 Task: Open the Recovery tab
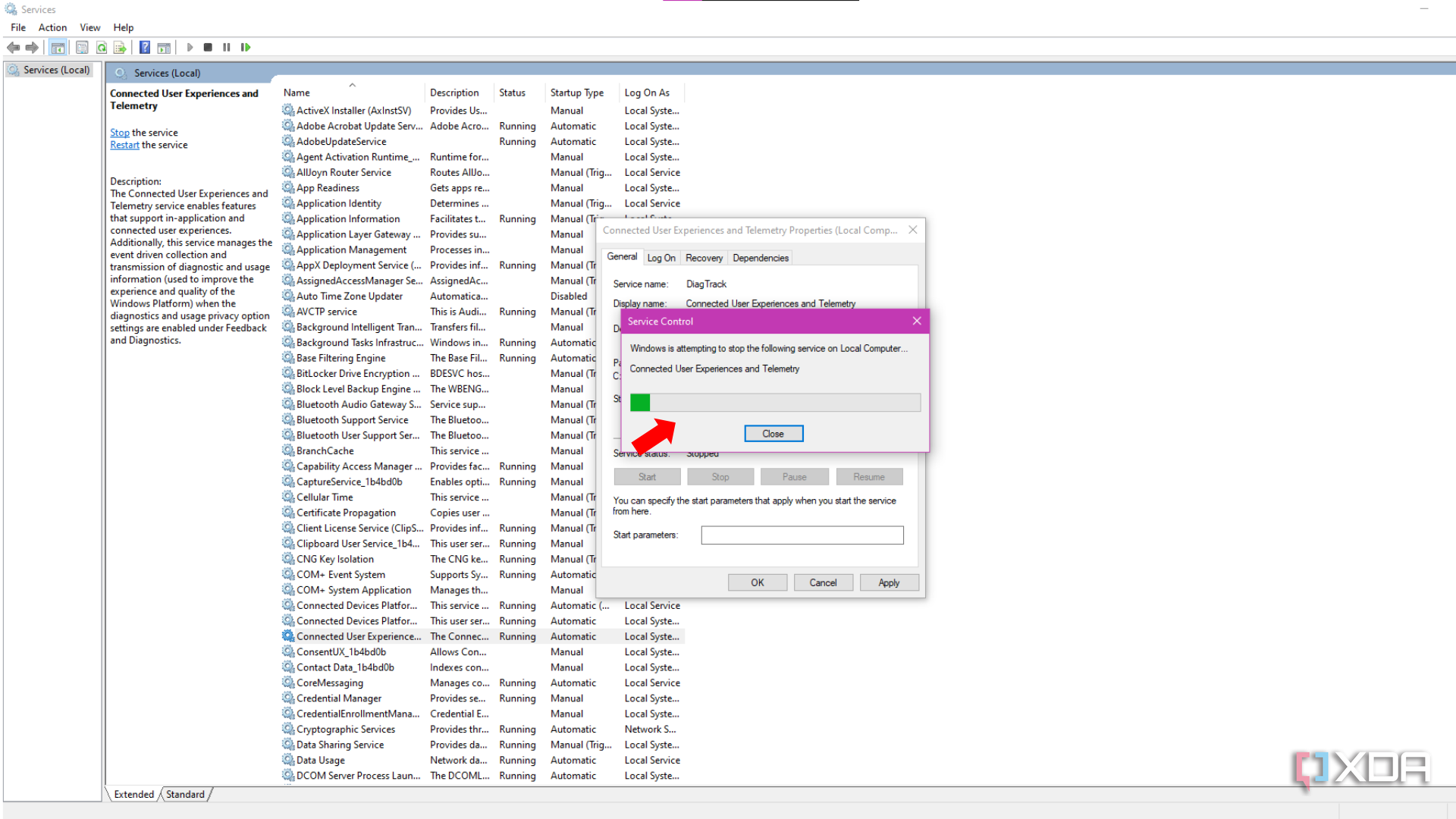pos(704,257)
